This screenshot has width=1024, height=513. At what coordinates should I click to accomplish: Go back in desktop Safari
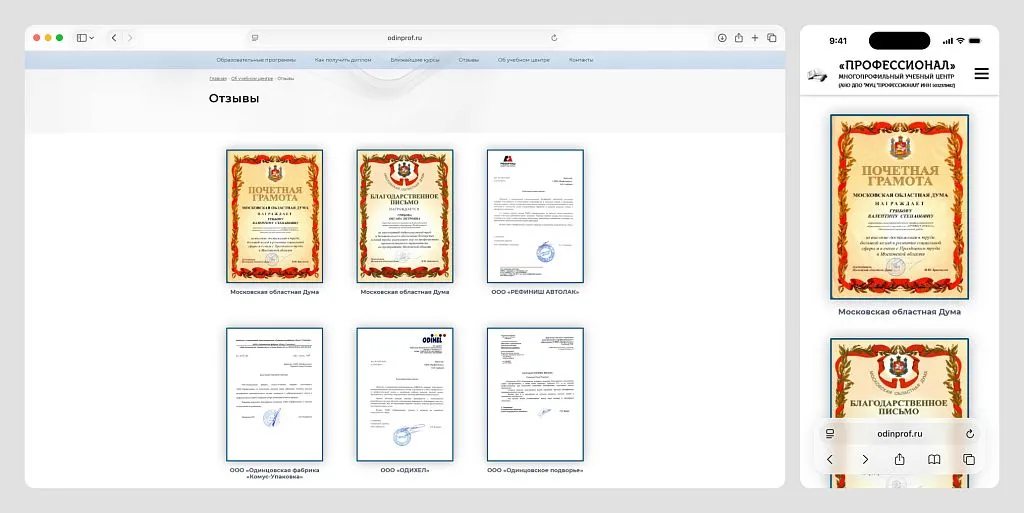[114, 38]
